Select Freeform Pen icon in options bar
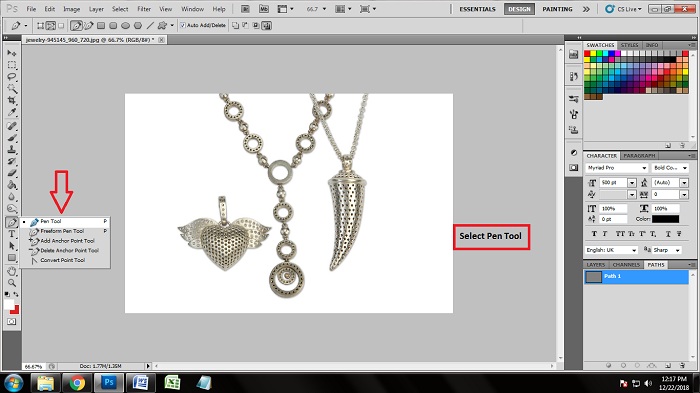700x393 pixels. (x=89, y=26)
